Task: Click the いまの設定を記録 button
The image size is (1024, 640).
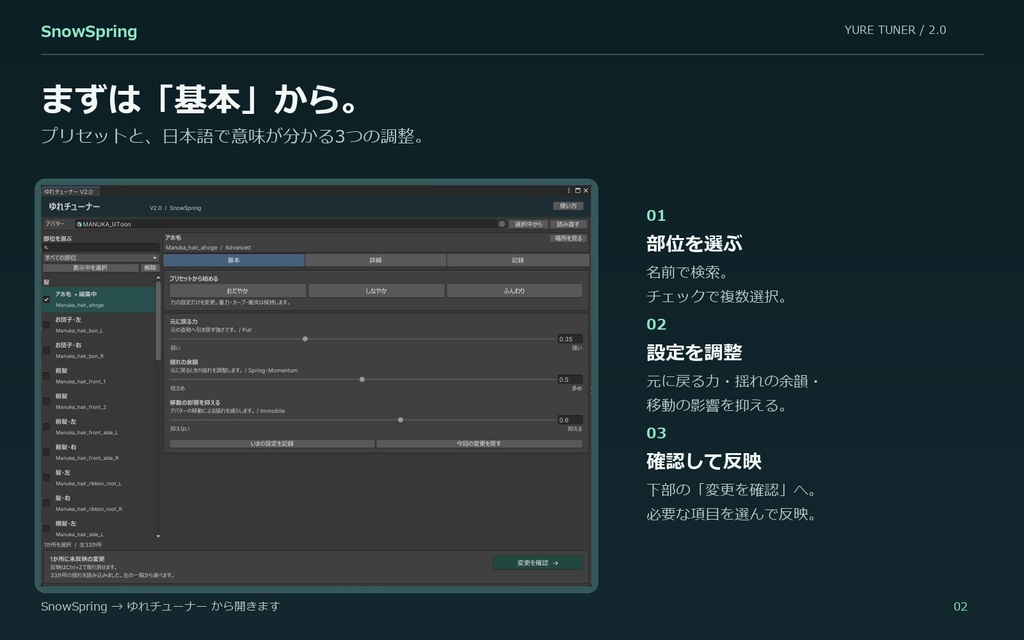Action: click(x=272, y=443)
